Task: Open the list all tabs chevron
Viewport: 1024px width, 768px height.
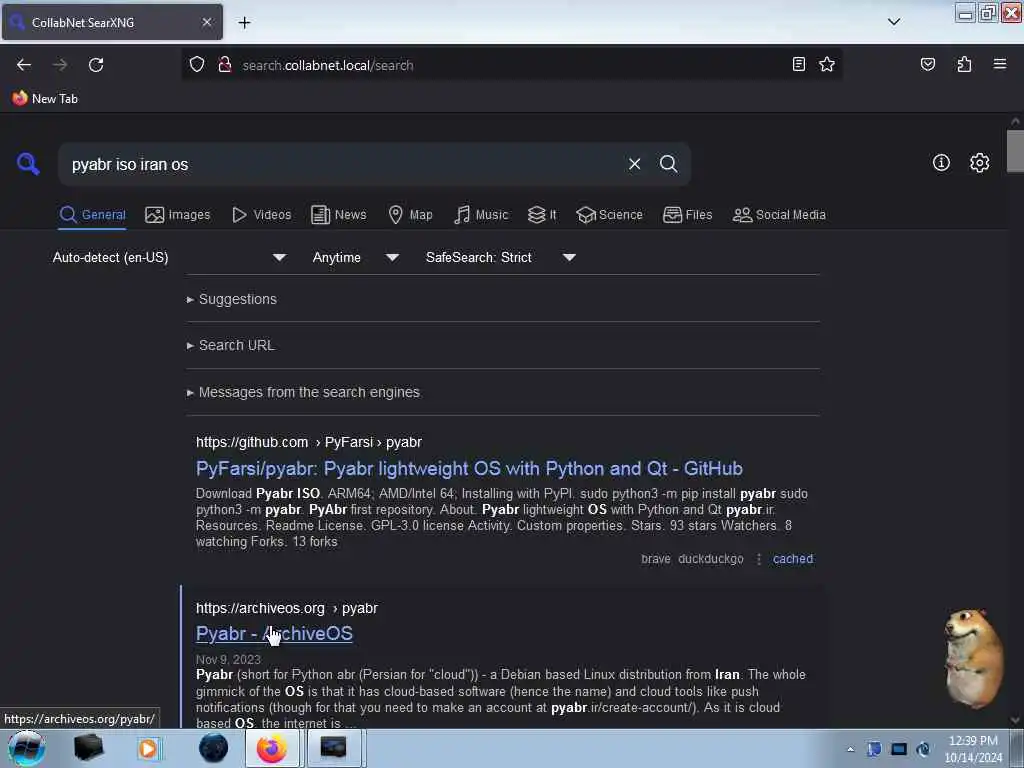Action: (x=894, y=22)
